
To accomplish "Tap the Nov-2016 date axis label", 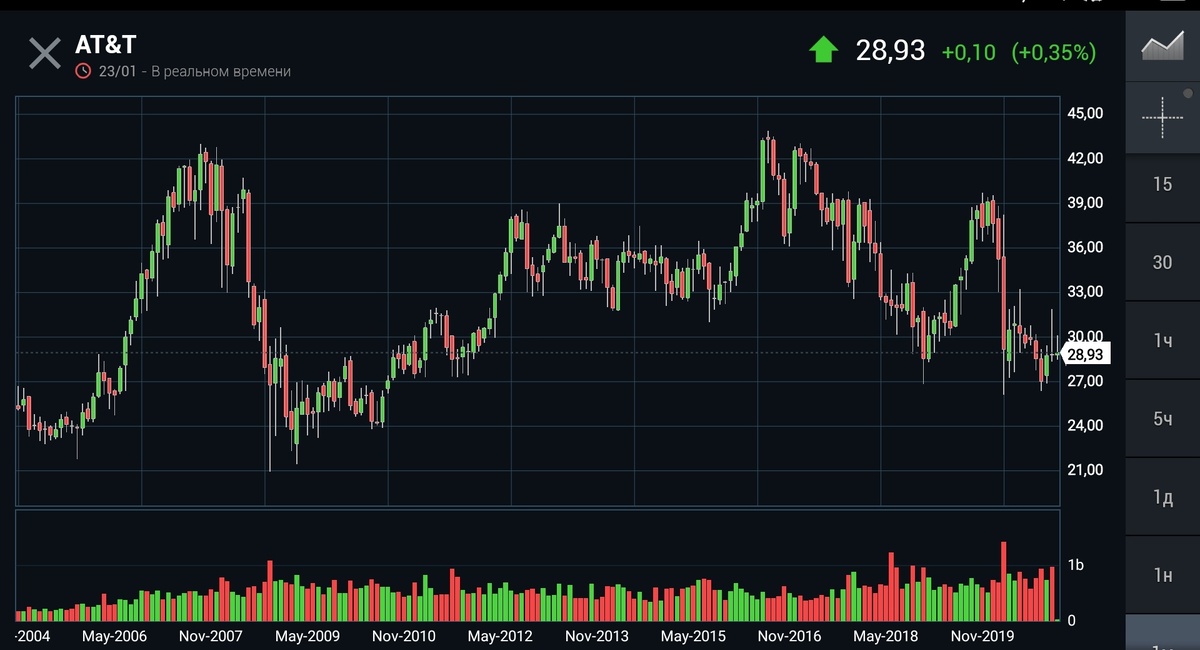I will pos(790,636).
